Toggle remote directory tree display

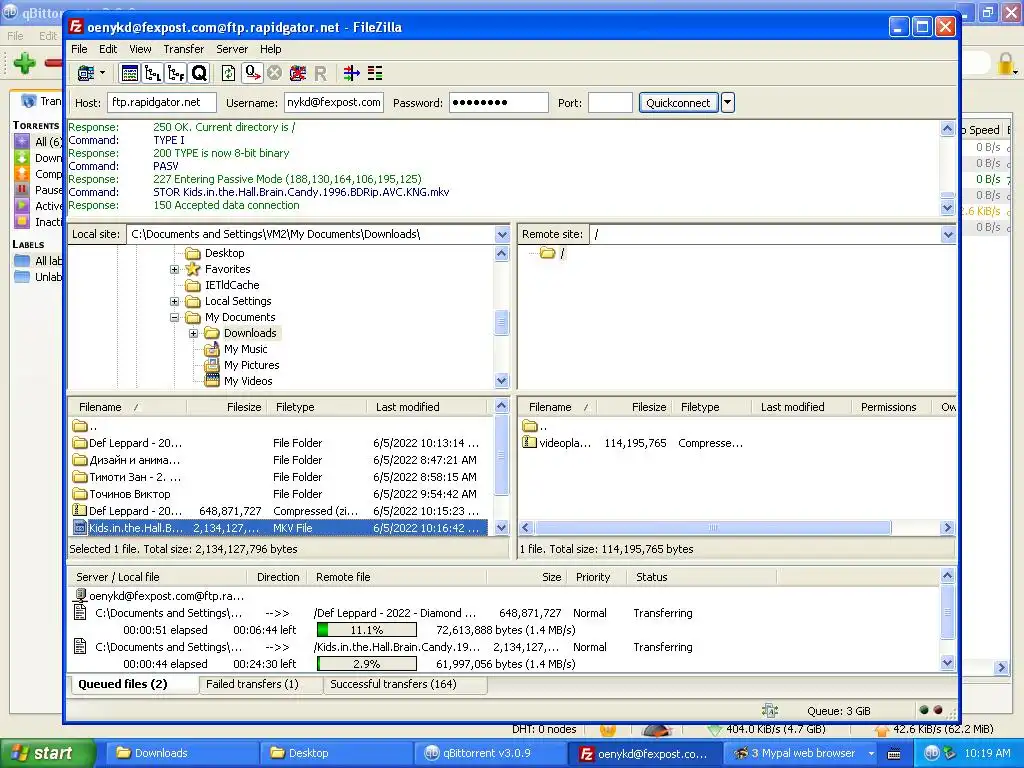coord(176,73)
